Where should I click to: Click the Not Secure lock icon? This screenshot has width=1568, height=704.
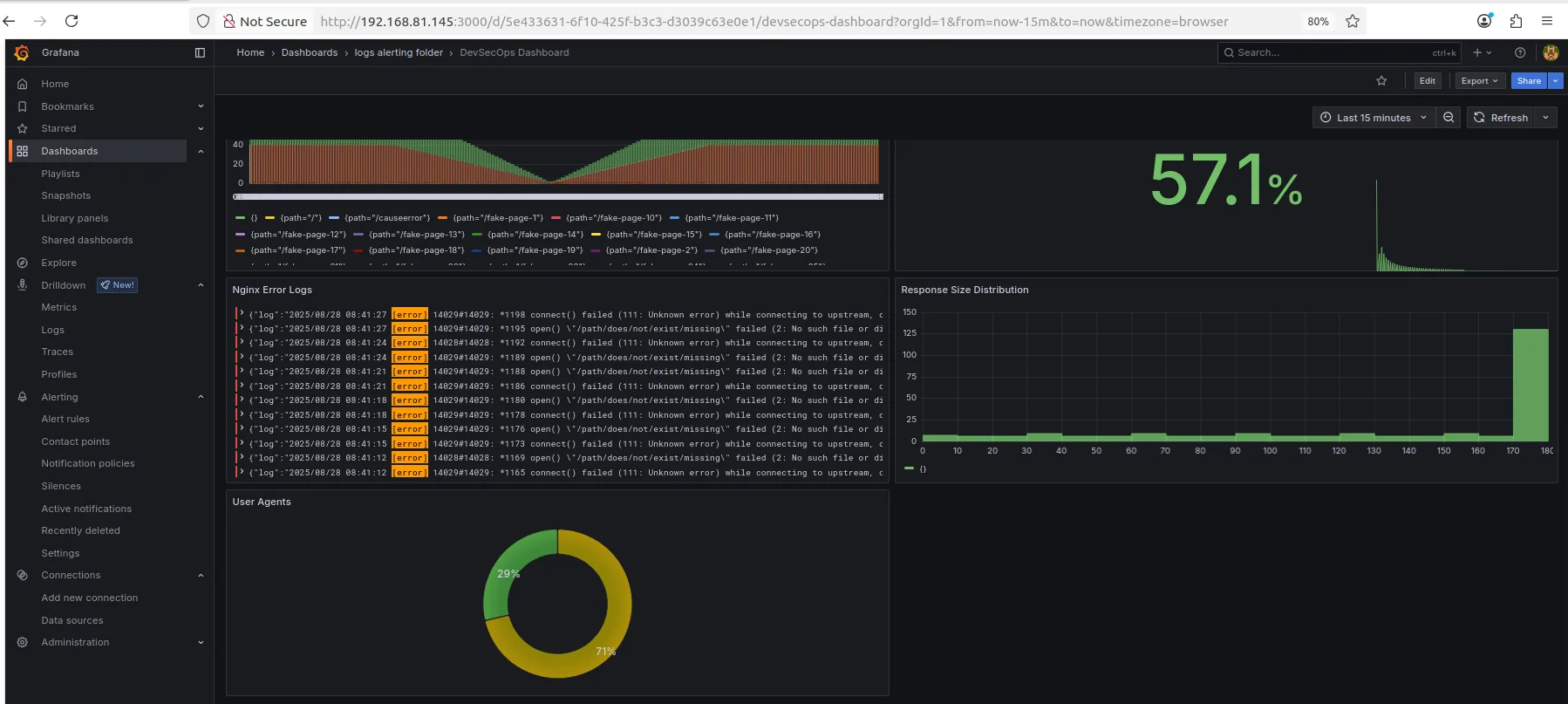coord(228,21)
